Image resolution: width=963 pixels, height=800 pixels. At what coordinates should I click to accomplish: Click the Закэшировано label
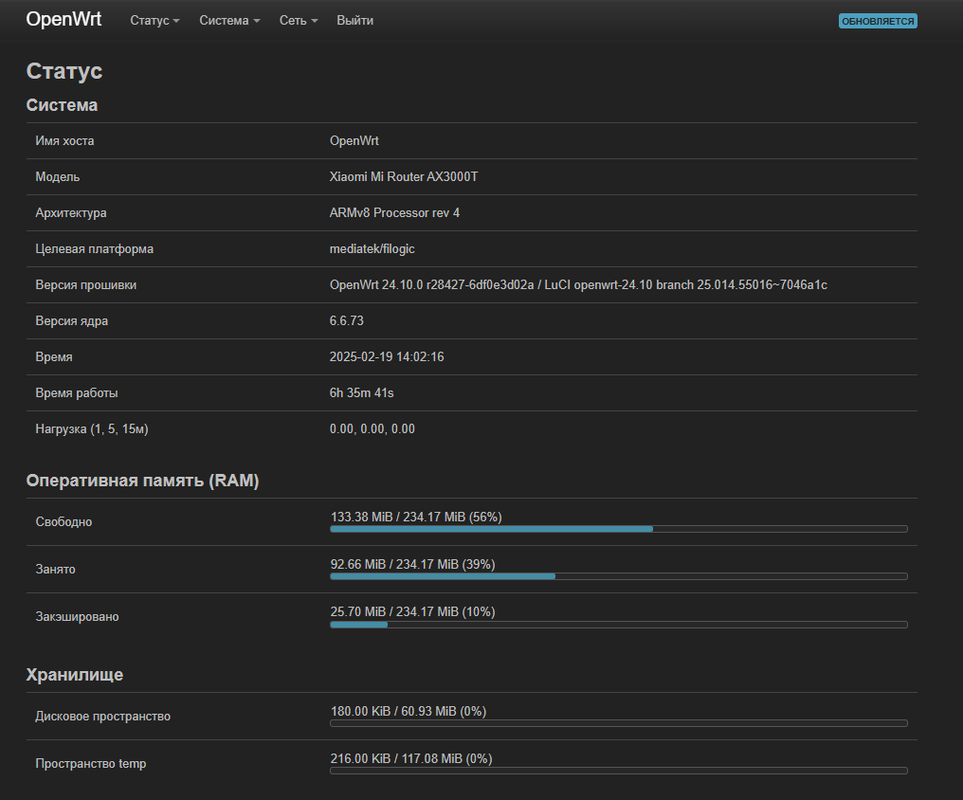(77, 617)
